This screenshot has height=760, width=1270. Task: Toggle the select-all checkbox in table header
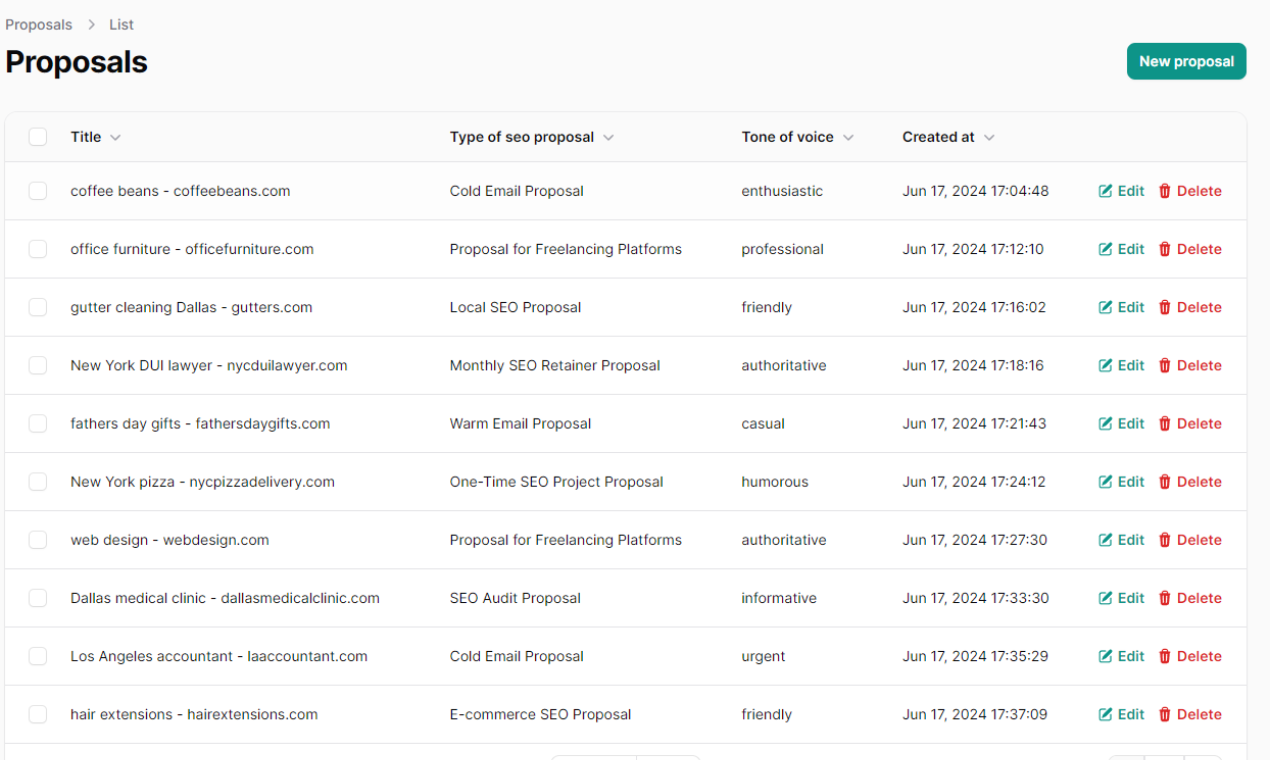(38, 137)
